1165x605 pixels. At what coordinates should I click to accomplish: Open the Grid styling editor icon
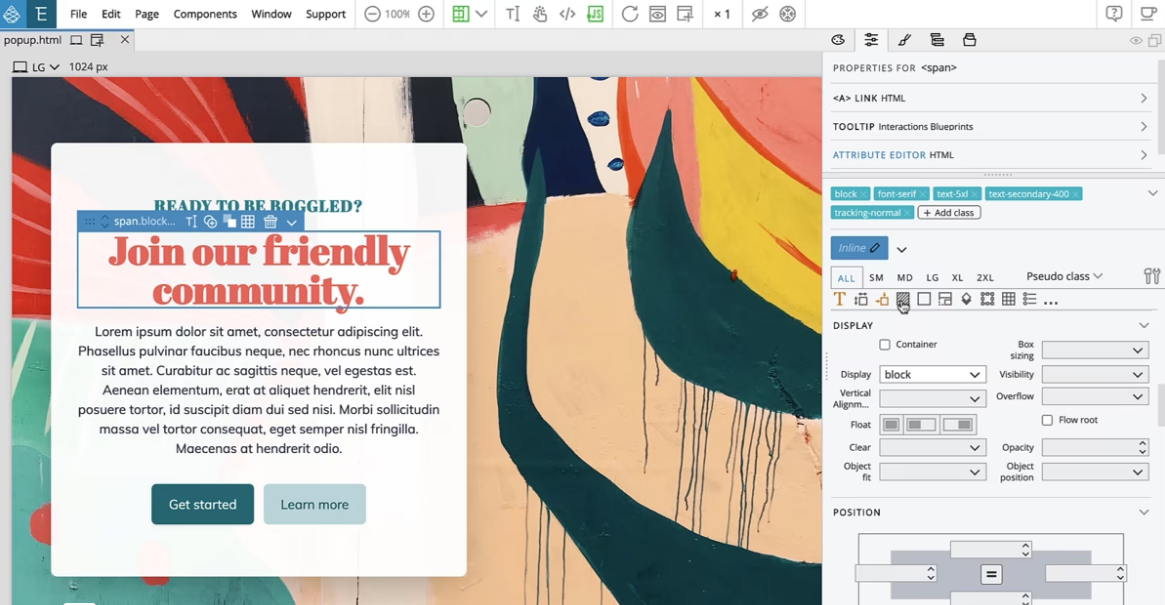(x=1008, y=298)
